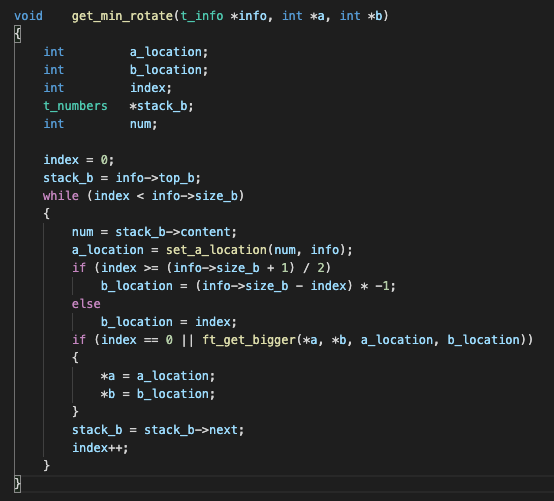
Task: Click the 'a_location;' variable declaration
Action: tap(169, 52)
